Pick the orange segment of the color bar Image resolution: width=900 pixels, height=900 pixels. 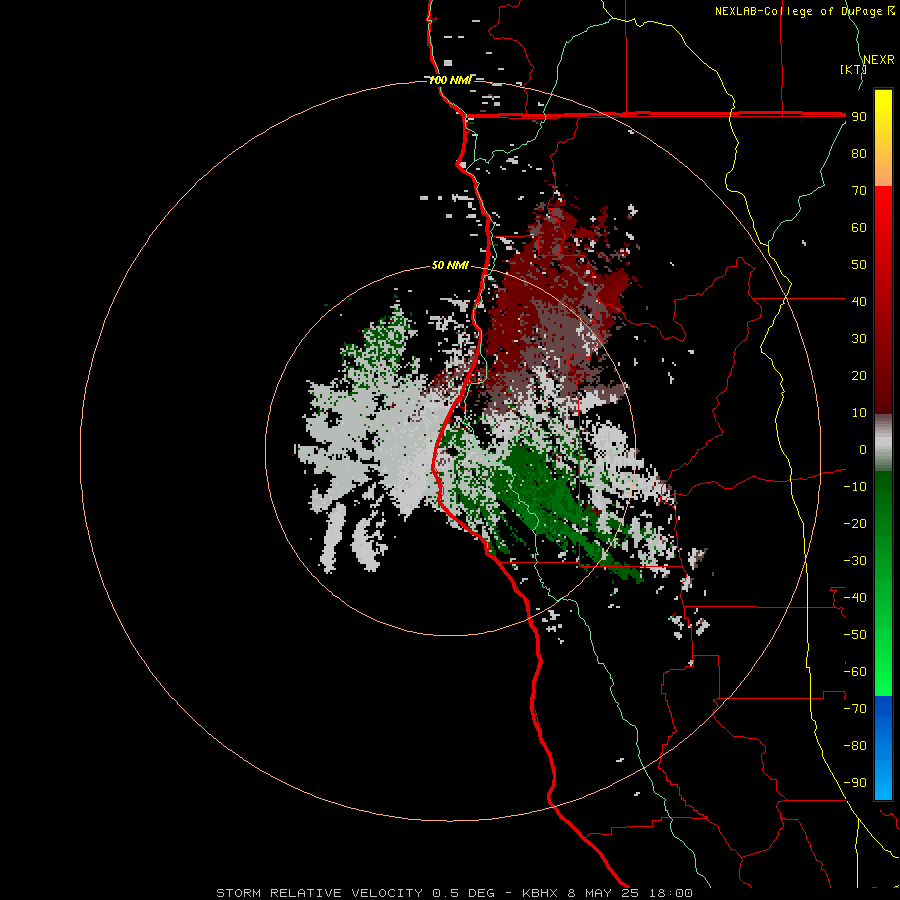[883, 172]
